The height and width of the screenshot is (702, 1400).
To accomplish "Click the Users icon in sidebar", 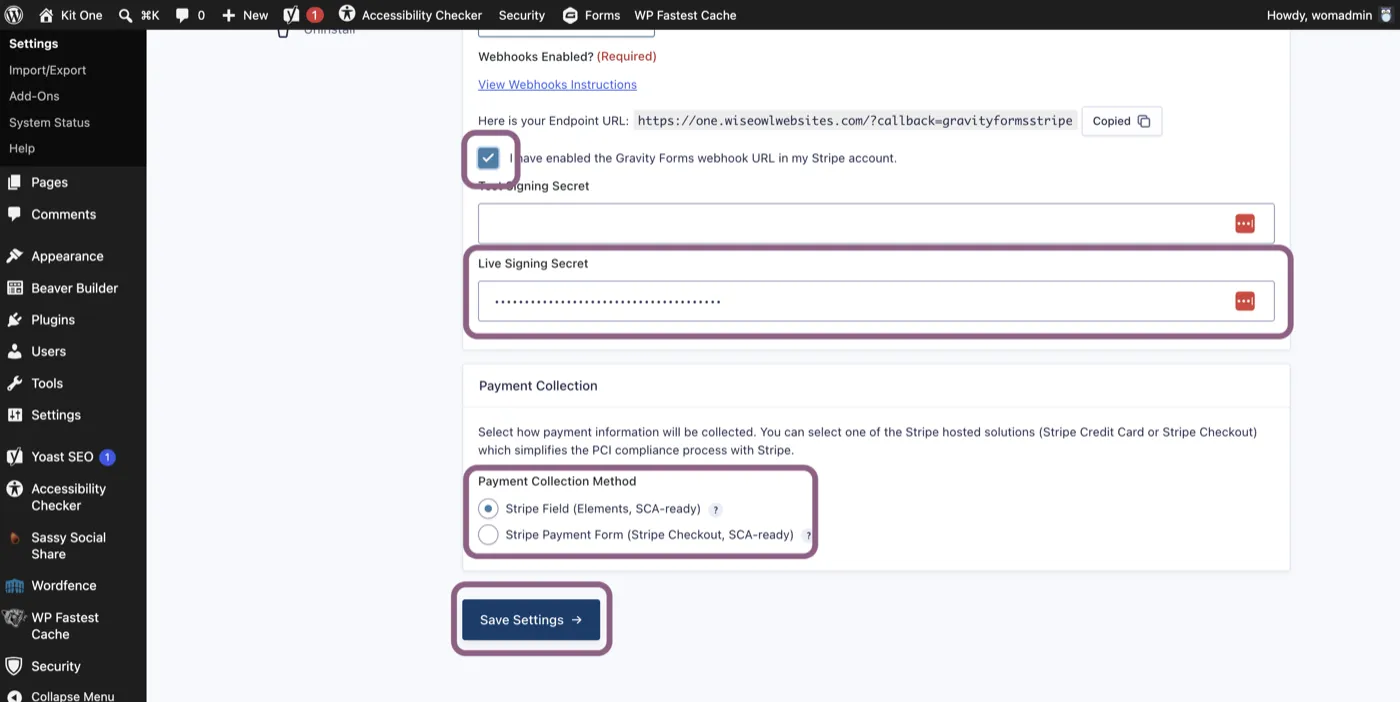I will click(x=14, y=351).
